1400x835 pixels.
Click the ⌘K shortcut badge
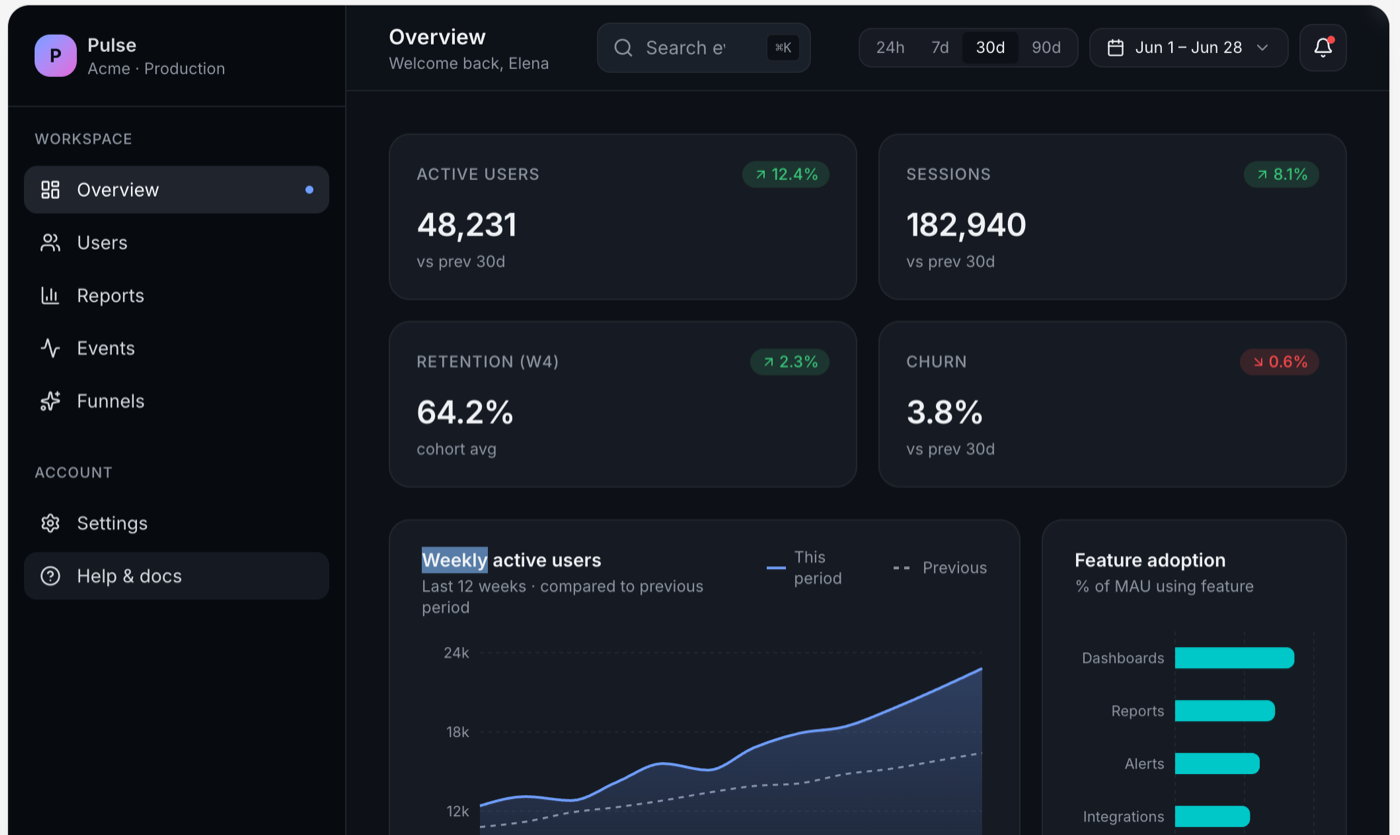(x=783, y=48)
